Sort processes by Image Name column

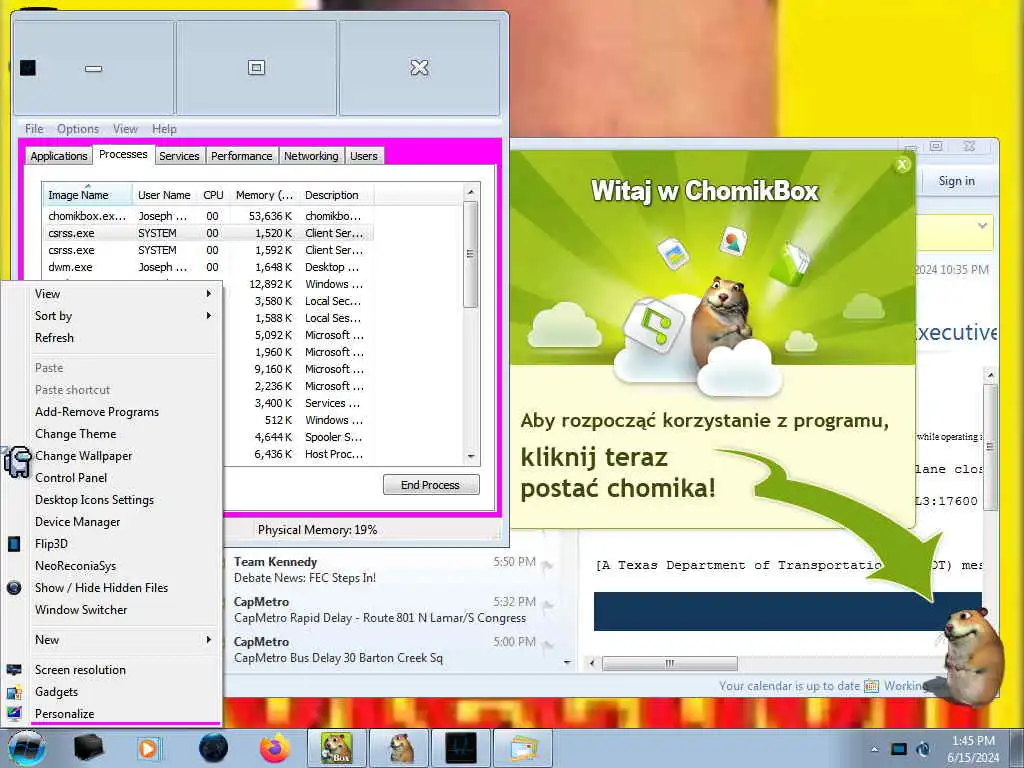coord(88,195)
